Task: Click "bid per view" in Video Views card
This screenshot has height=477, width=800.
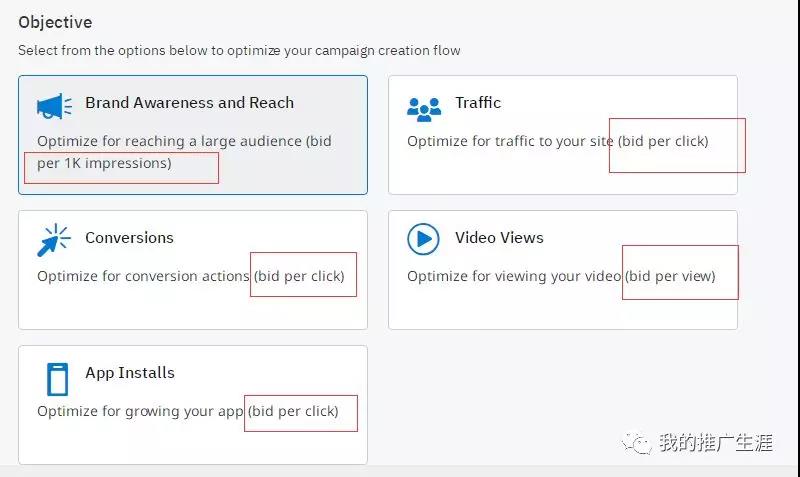Action: point(671,277)
